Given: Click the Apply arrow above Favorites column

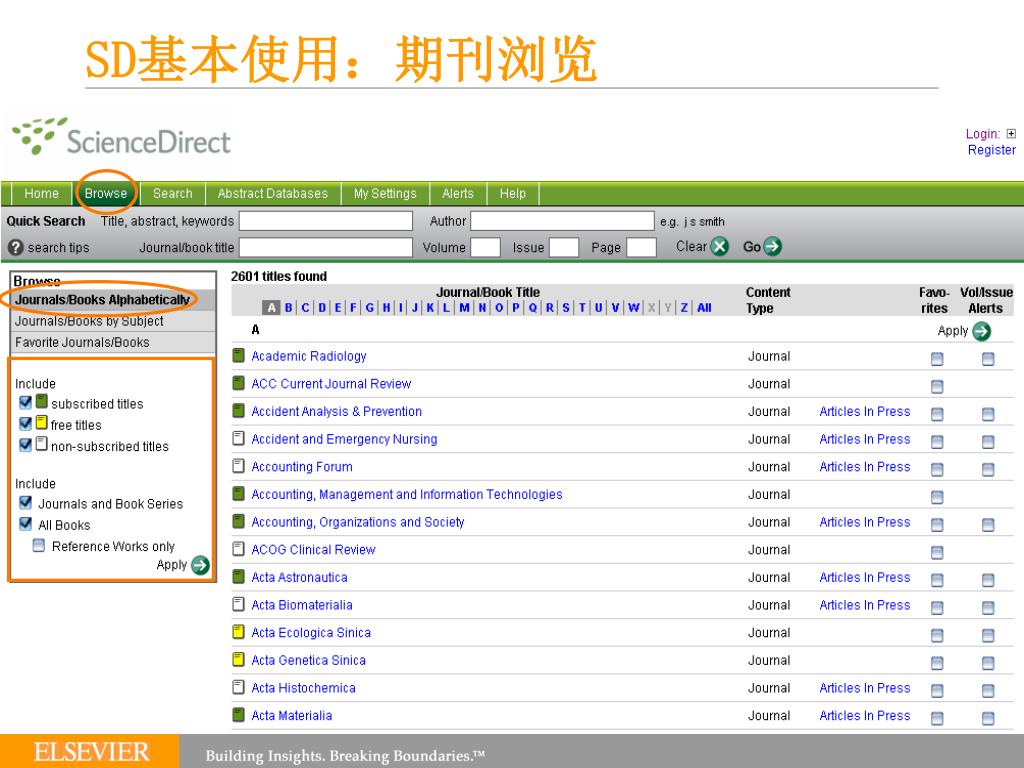Looking at the screenshot, I should (981, 331).
